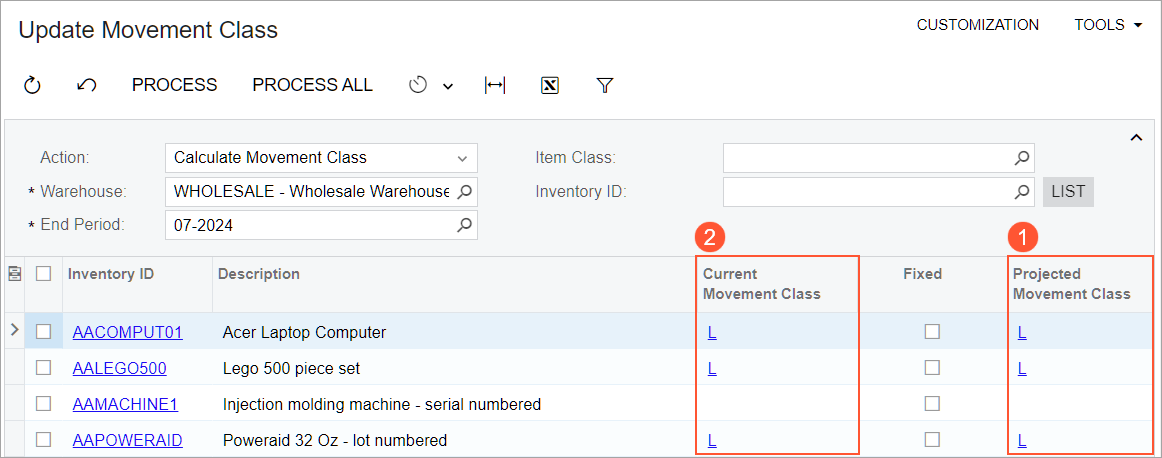
Task: Click the Inventory ID column header
Action: pos(111,274)
